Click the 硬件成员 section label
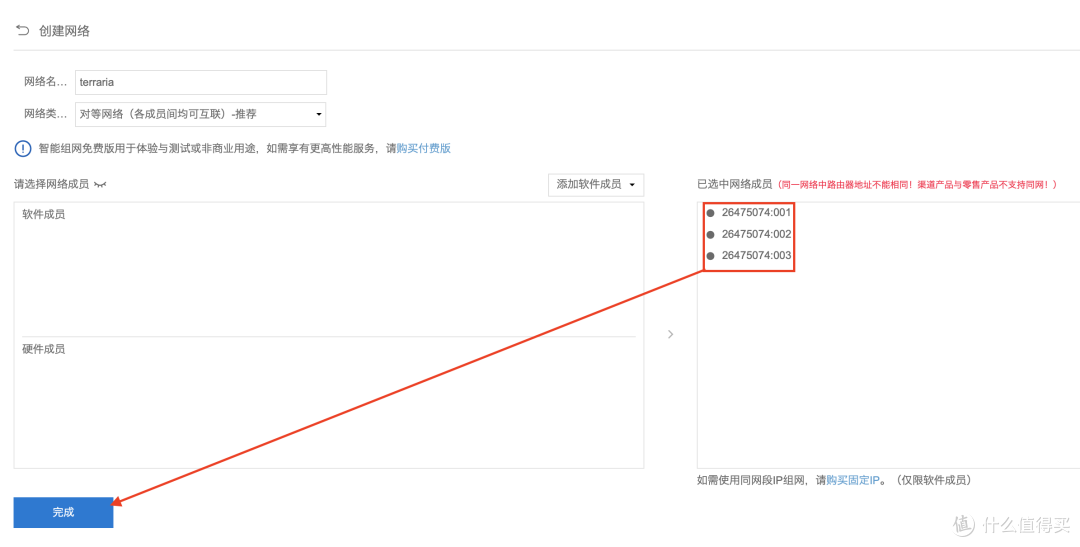The image size is (1080, 547). (43, 349)
